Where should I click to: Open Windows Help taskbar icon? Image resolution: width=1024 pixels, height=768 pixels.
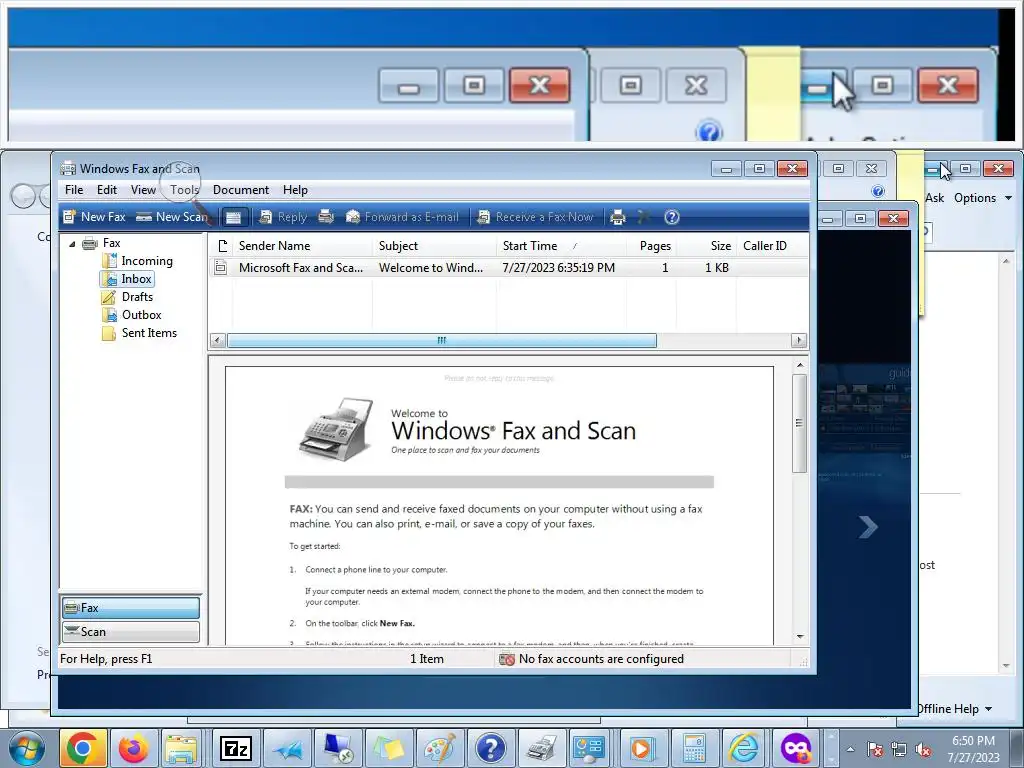pyautogui.click(x=490, y=748)
